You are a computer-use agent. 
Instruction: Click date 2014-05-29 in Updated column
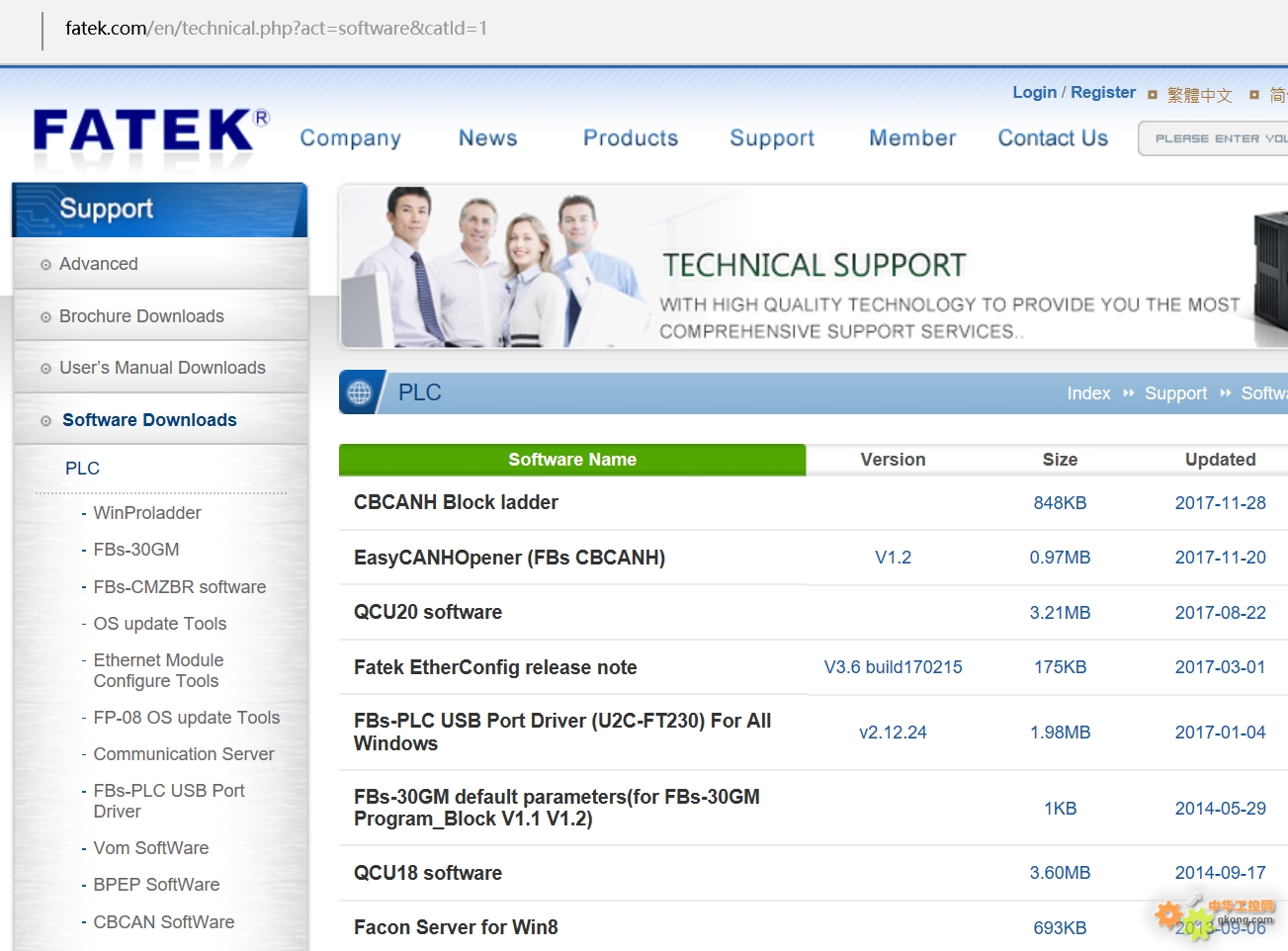coord(1220,809)
